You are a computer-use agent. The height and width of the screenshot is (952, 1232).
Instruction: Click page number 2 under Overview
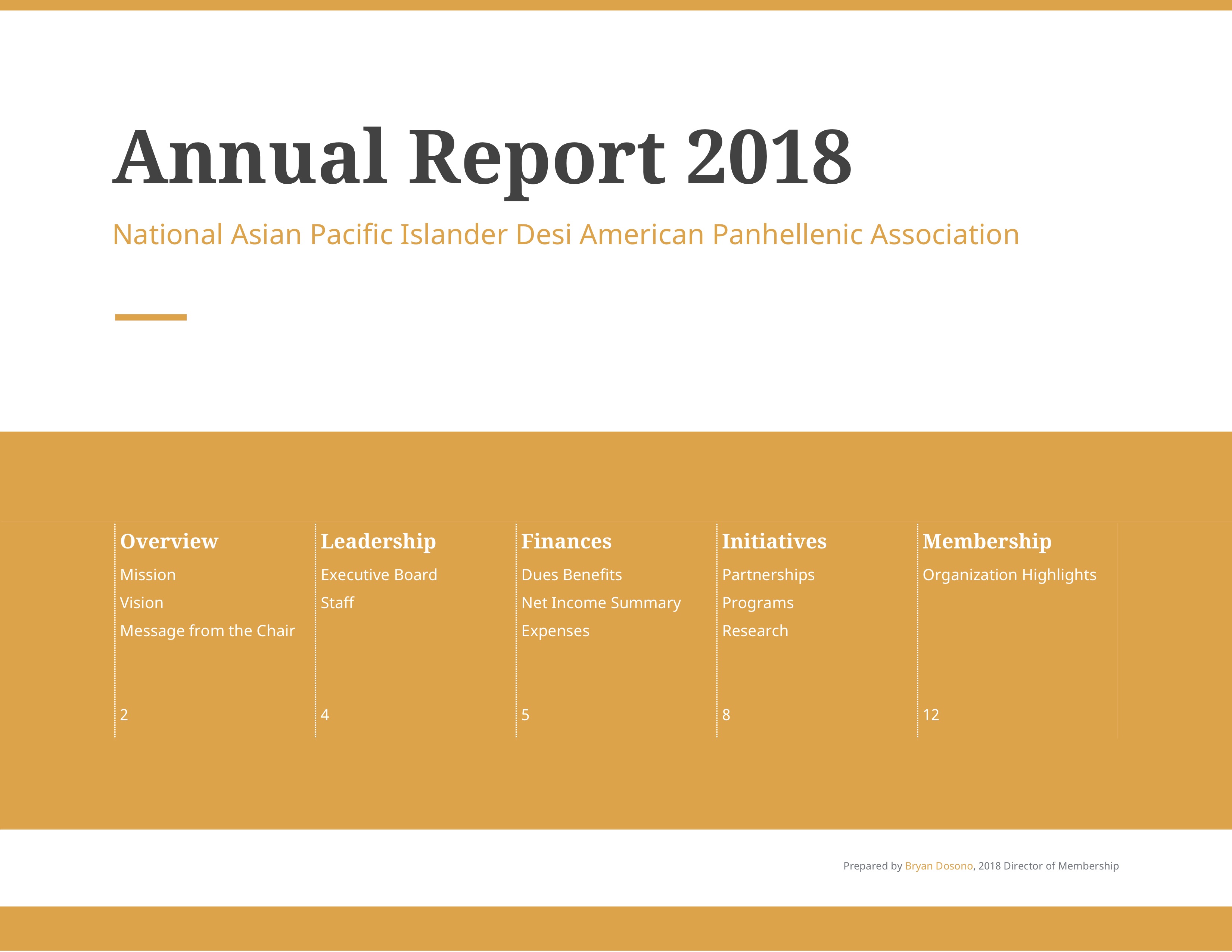point(124,715)
